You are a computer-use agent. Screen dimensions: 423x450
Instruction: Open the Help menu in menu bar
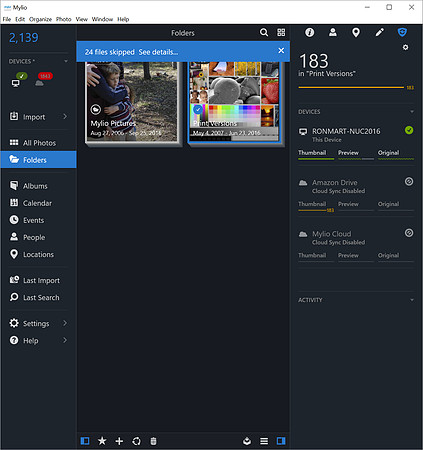(x=123, y=19)
